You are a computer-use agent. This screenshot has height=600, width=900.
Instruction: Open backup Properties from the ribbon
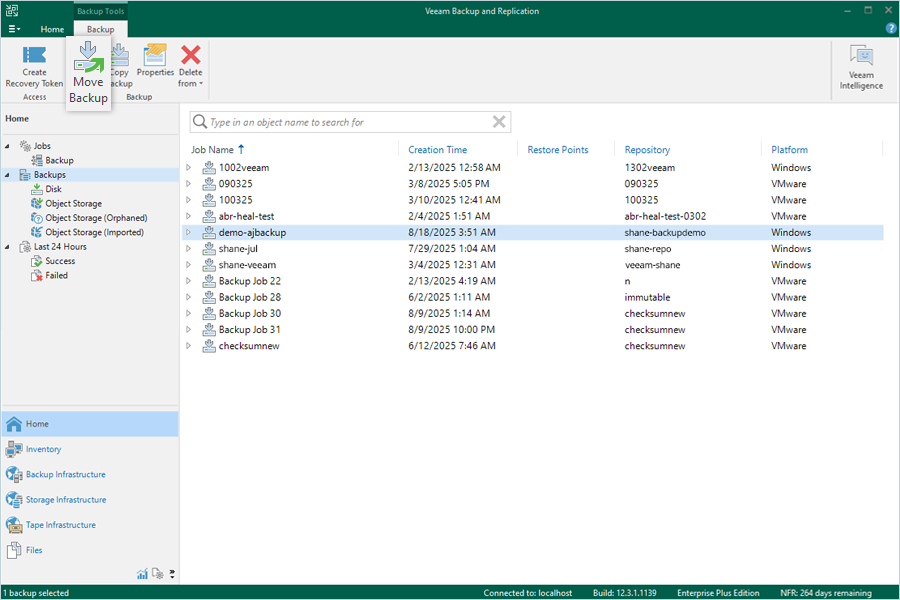(x=155, y=61)
